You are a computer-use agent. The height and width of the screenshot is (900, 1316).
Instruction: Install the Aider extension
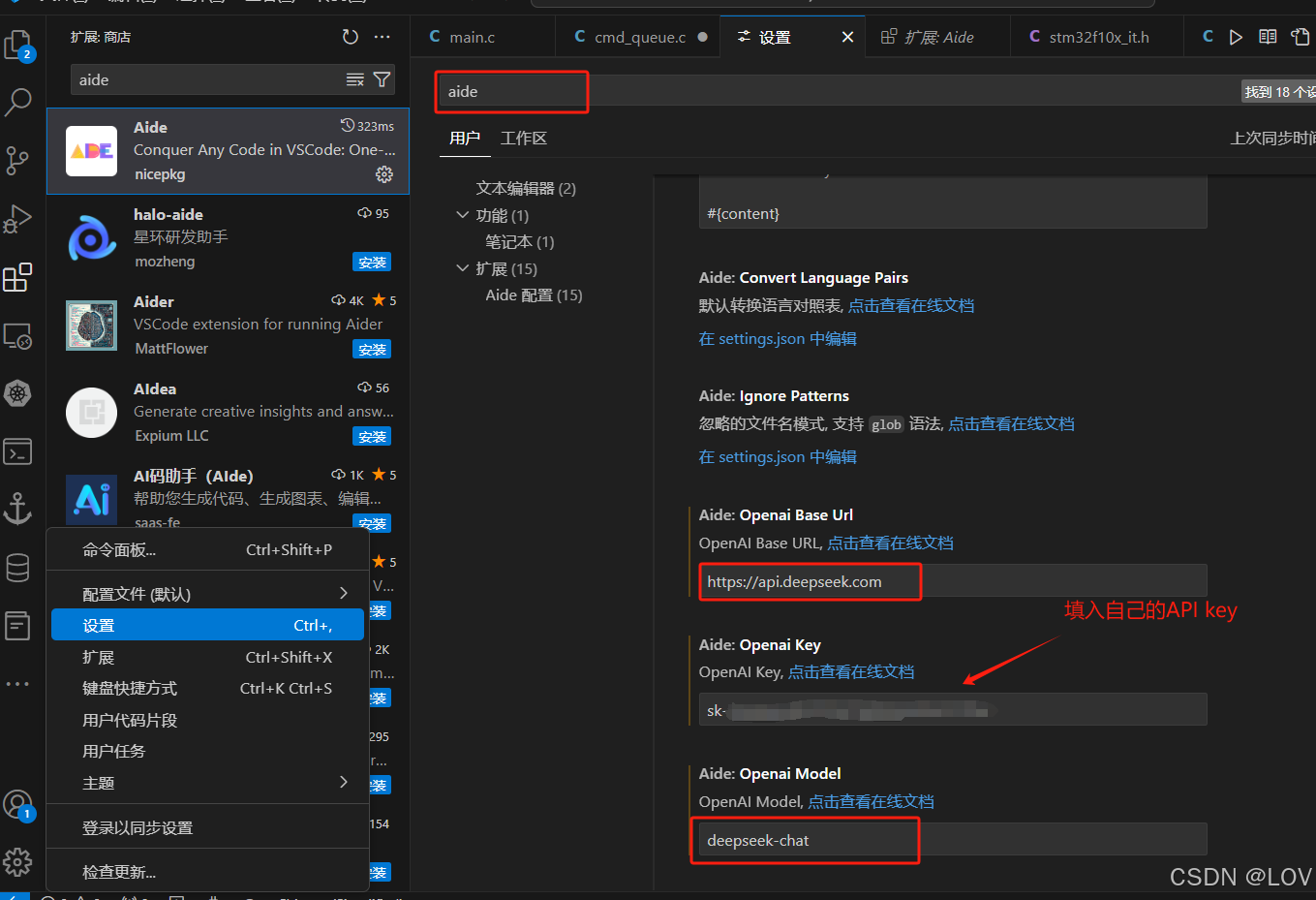[x=372, y=350]
